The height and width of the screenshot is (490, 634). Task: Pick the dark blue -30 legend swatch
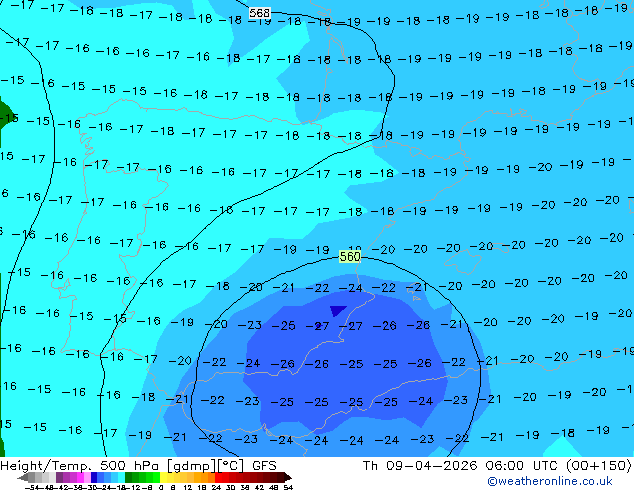click(x=94, y=477)
